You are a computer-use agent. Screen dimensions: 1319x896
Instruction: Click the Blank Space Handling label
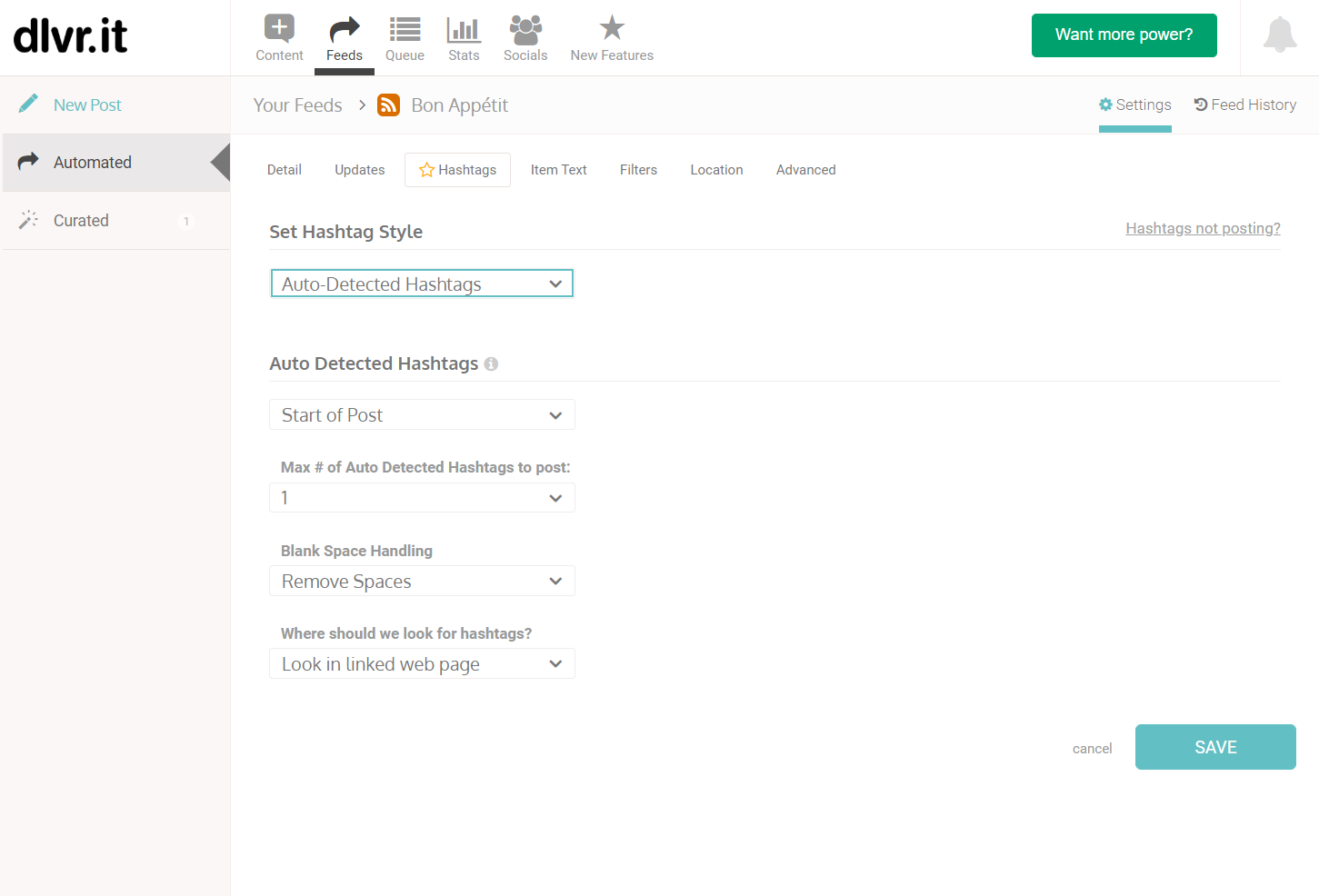coord(356,551)
